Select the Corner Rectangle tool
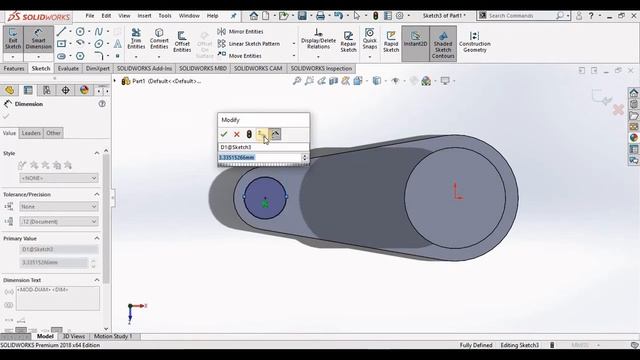640x360 pixels. (x=62, y=43)
